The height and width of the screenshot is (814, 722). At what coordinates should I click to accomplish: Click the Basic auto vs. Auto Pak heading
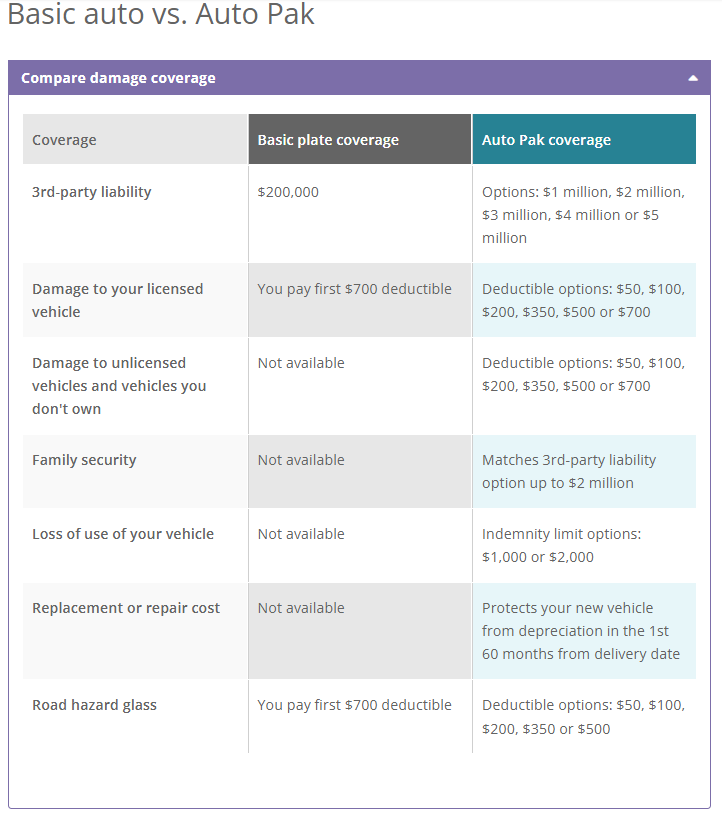pyautogui.click(x=160, y=15)
